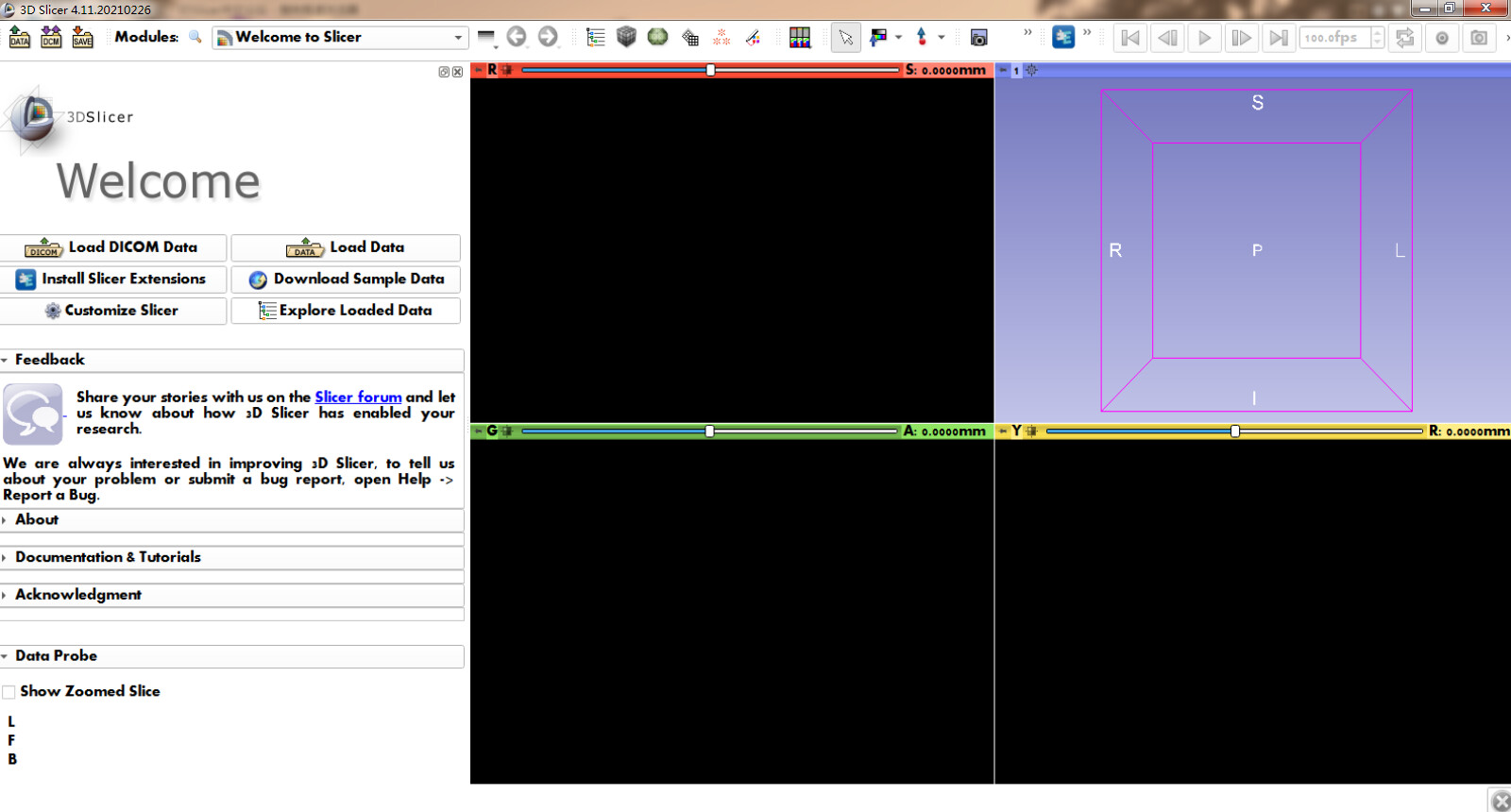Open the Models module green icon

(x=658, y=37)
